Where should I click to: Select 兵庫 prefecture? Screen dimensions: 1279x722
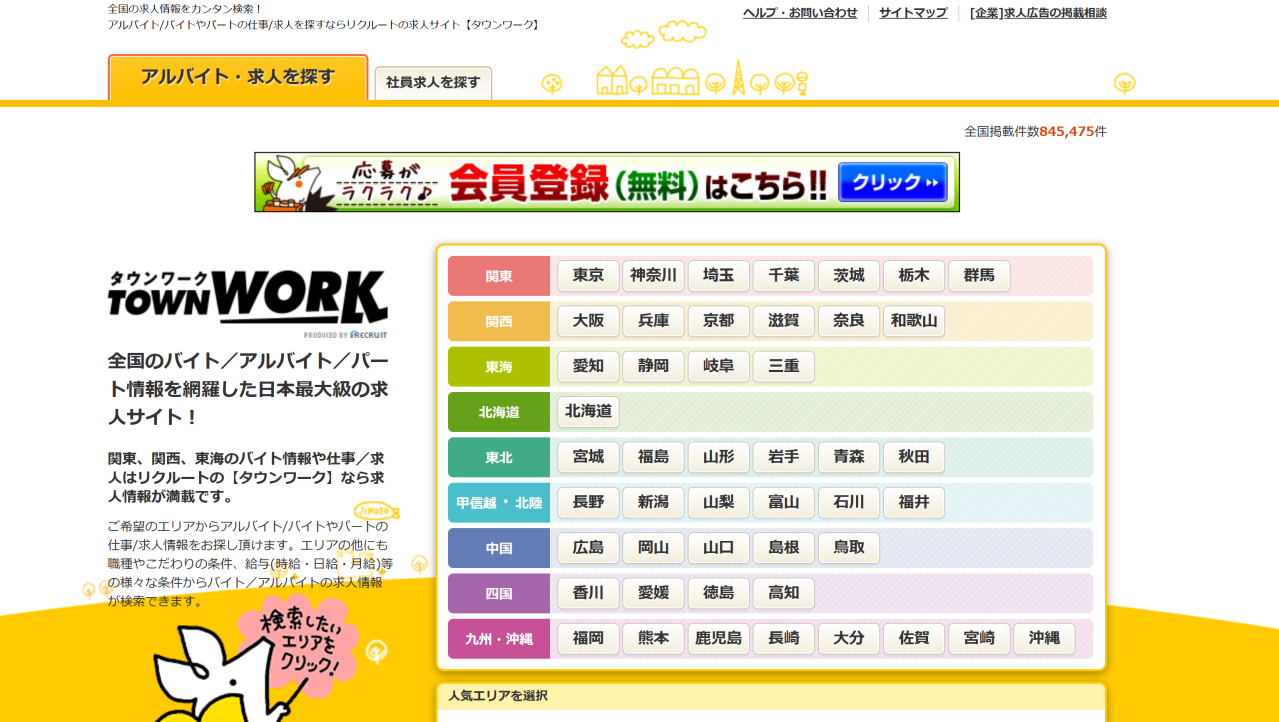tap(653, 321)
